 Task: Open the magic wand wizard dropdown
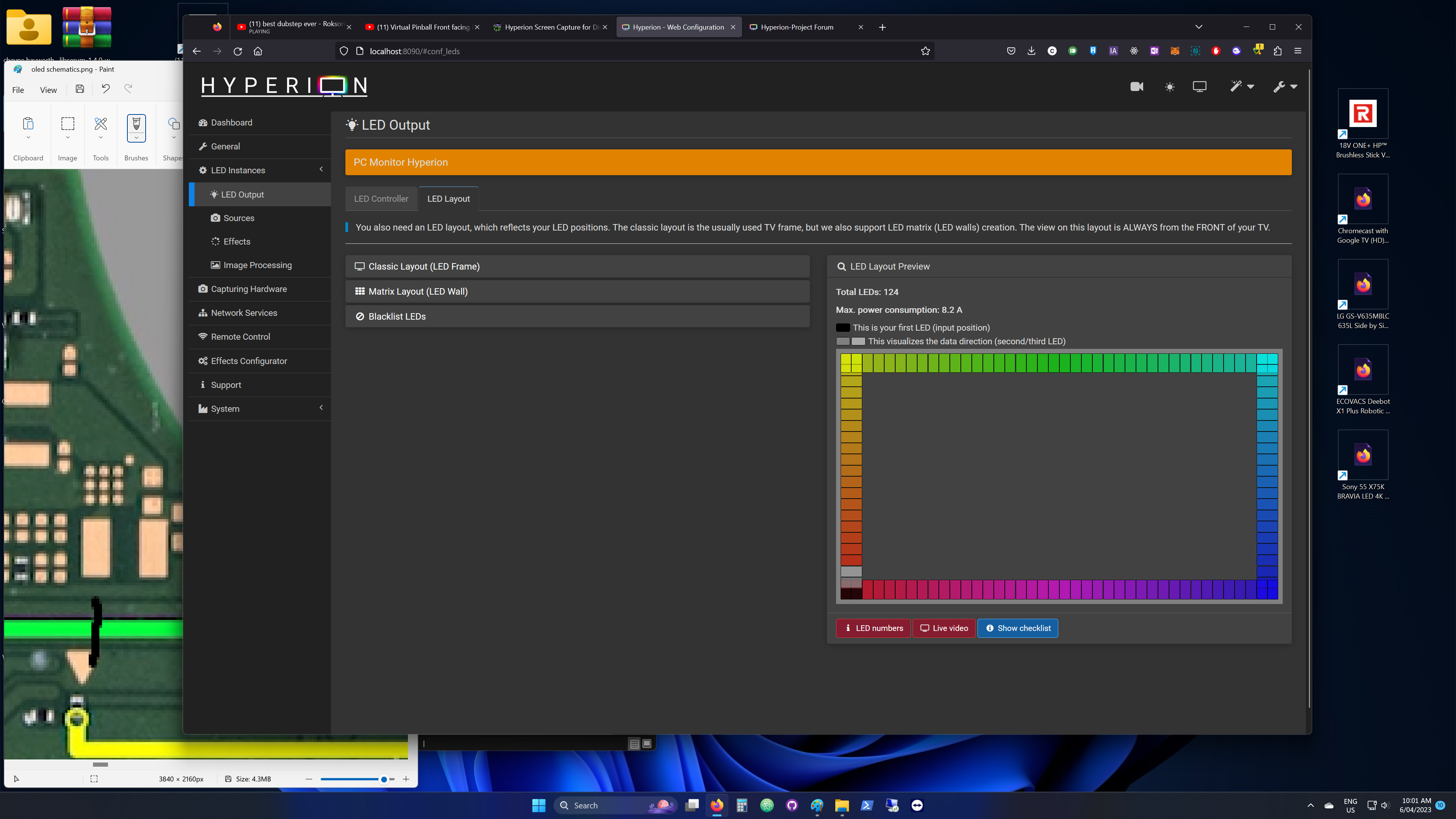pos(1242,86)
